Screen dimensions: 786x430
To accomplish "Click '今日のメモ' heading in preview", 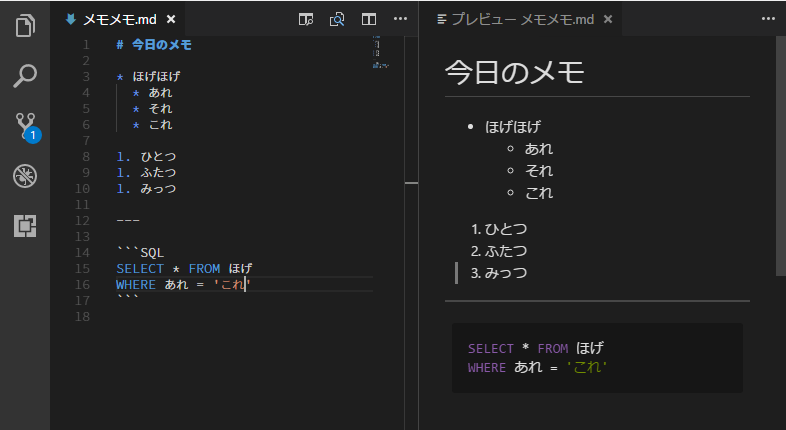I will pos(514,72).
